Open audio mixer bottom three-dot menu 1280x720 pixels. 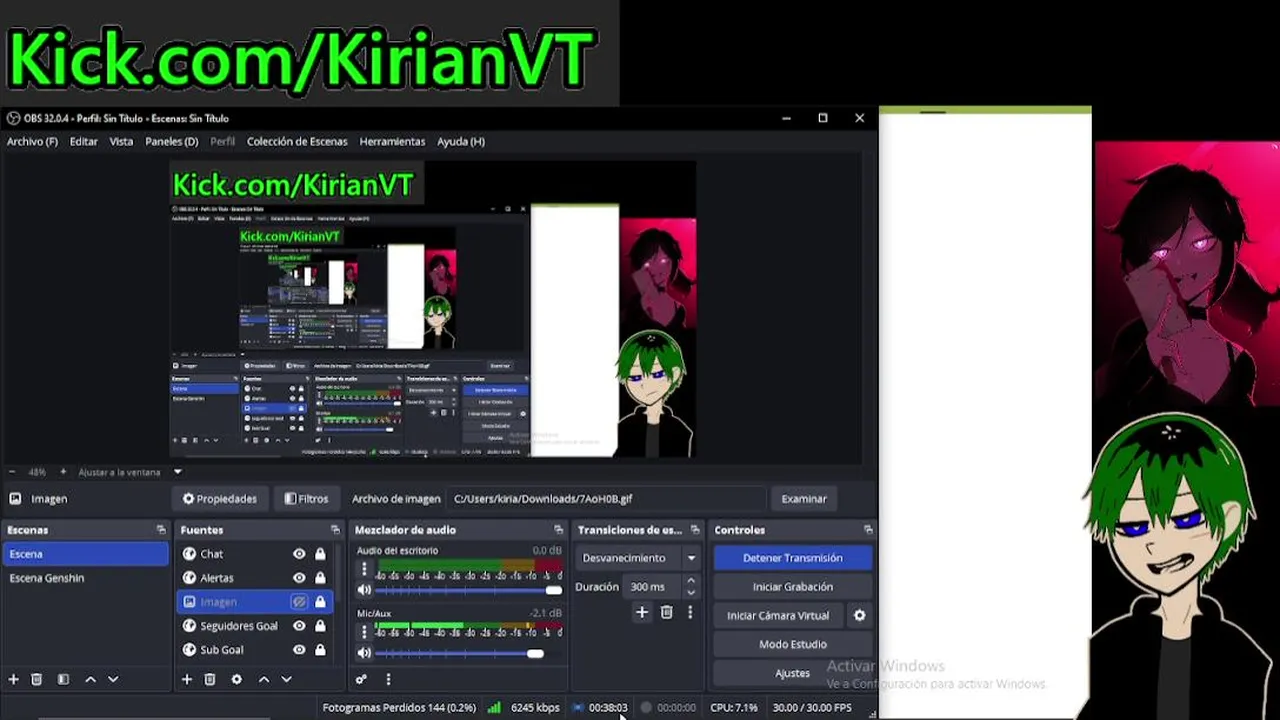click(388, 679)
